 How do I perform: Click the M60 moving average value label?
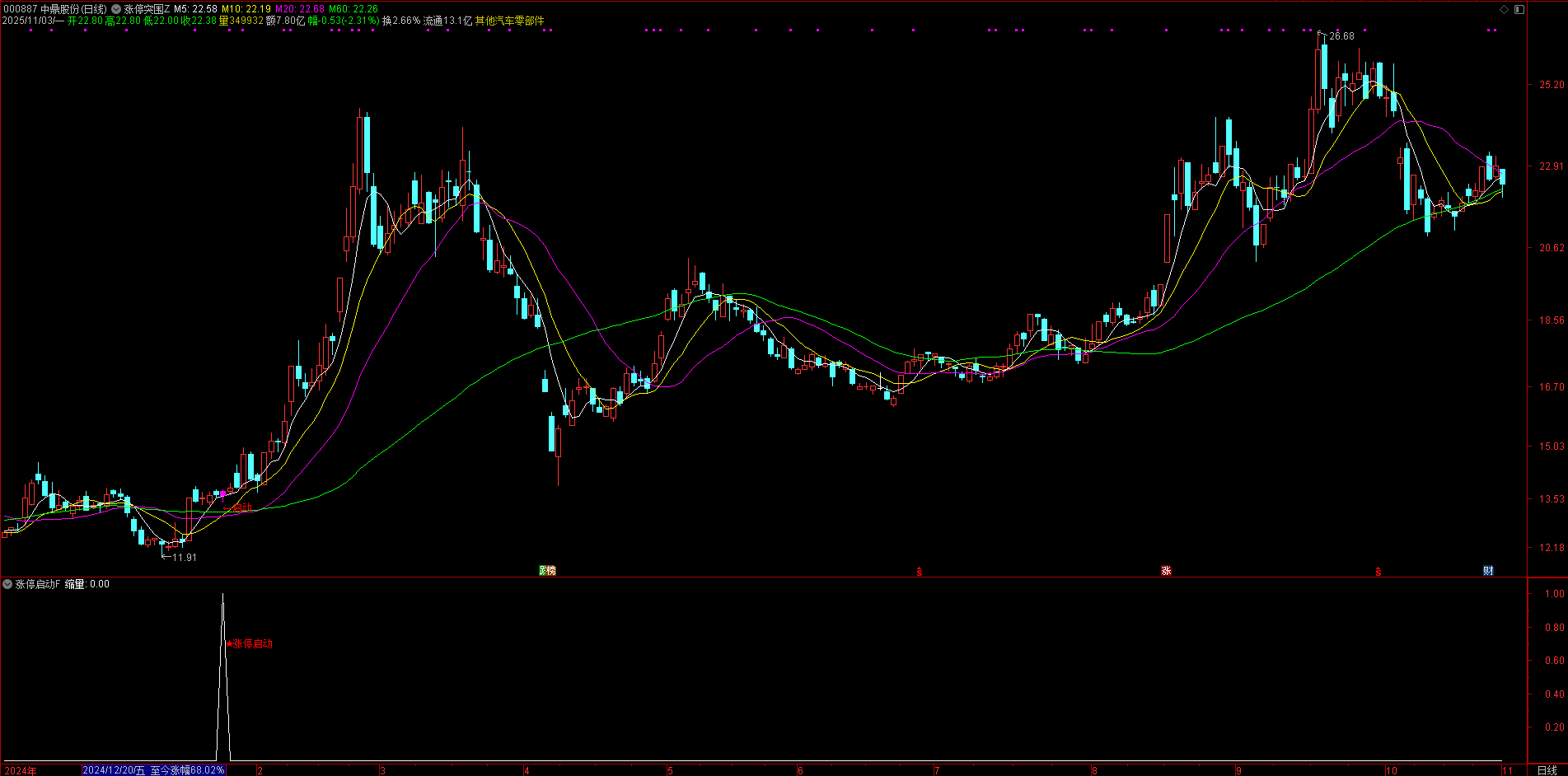click(353, 9)
